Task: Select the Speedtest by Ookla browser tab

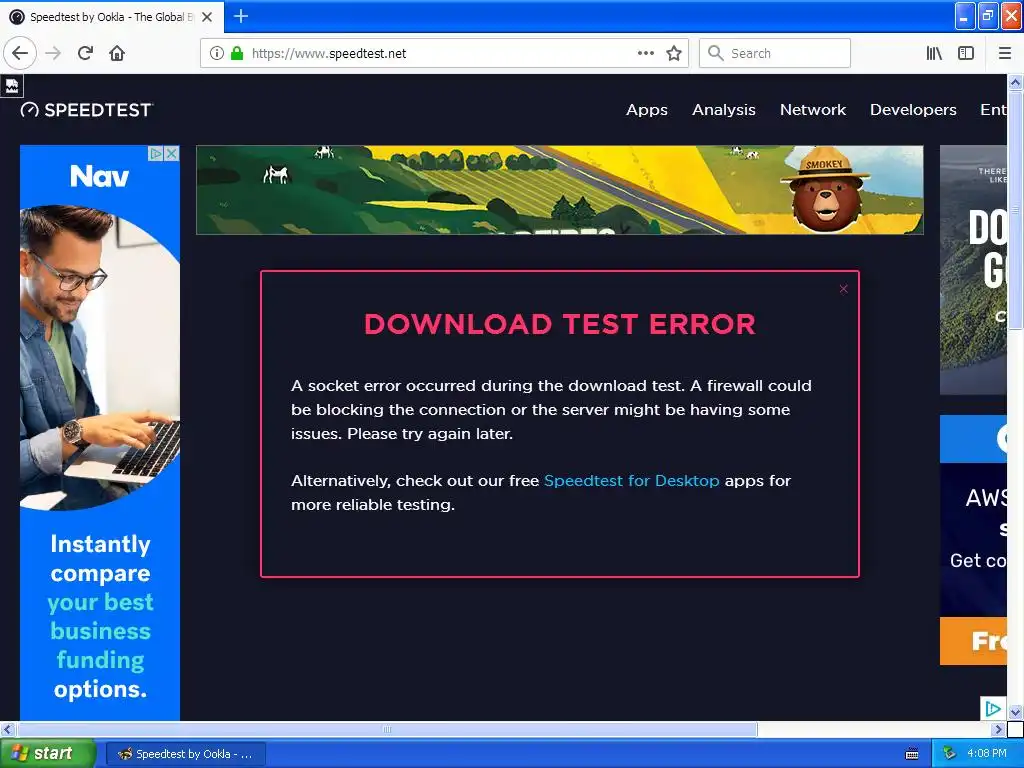Action: 112,17
